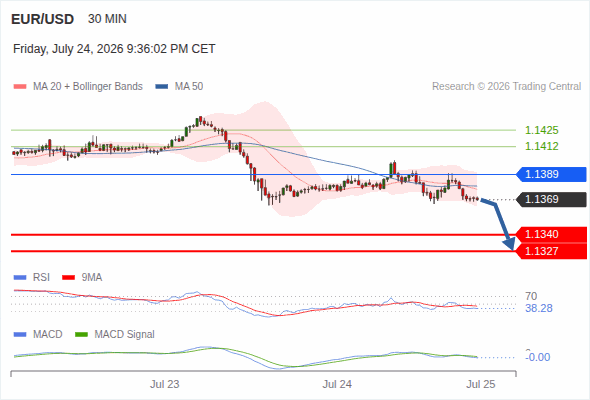Click the Jul 25 axis date label

click(481, 385)
